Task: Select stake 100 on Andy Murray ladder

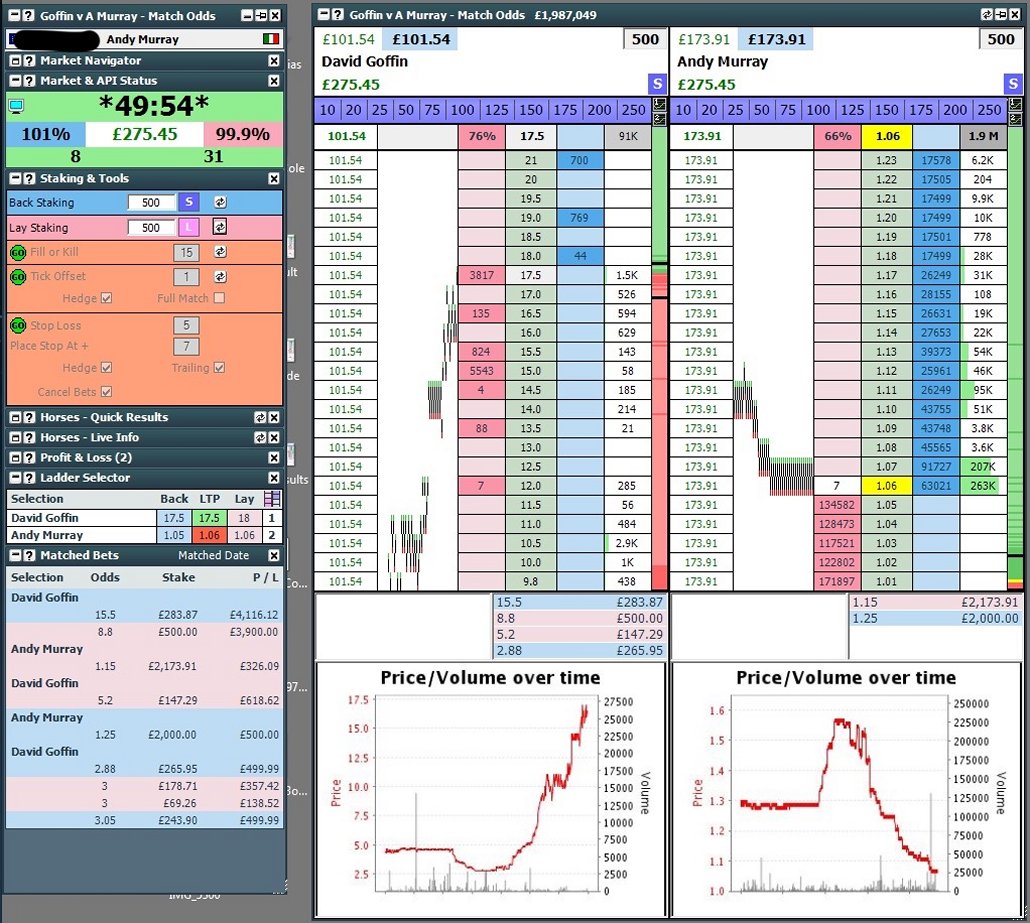Action: pyautogui.click(x=818, y=110)
